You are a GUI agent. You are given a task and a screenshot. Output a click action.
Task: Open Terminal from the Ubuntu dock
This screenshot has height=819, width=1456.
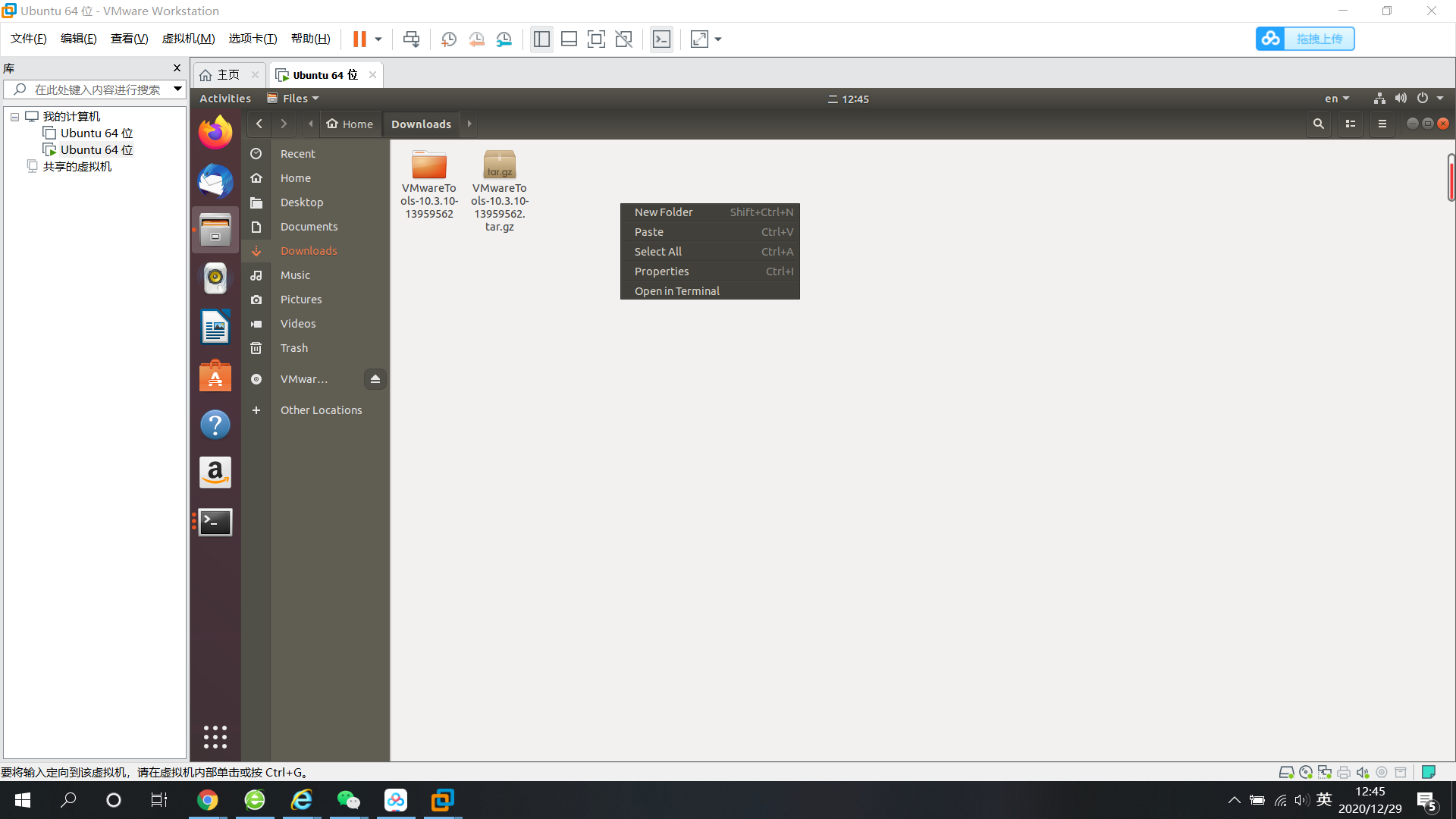tap(215, 522)
